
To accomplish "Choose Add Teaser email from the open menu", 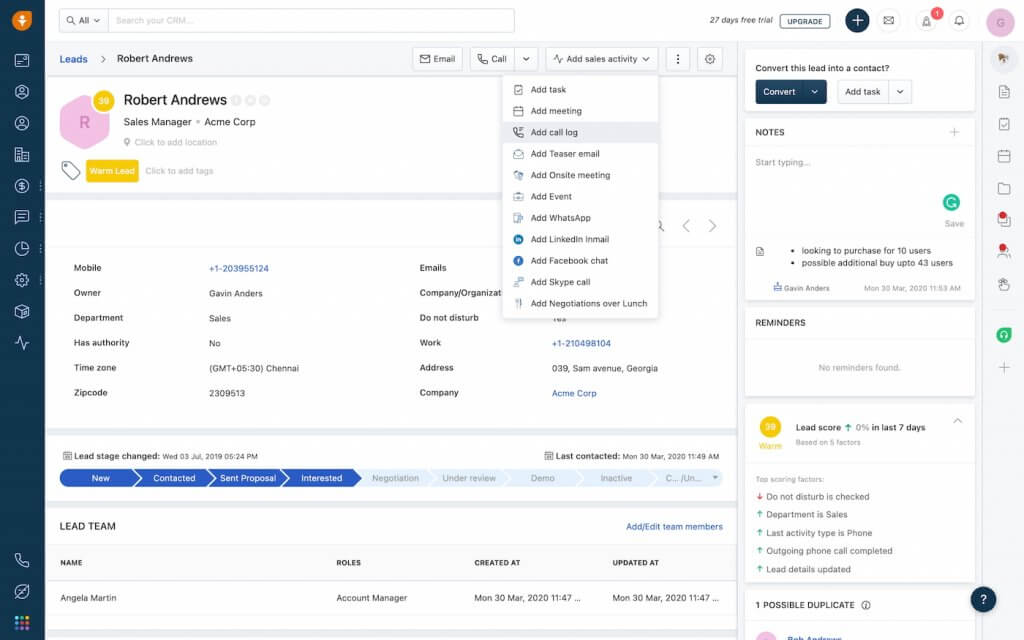I will 563,154.
